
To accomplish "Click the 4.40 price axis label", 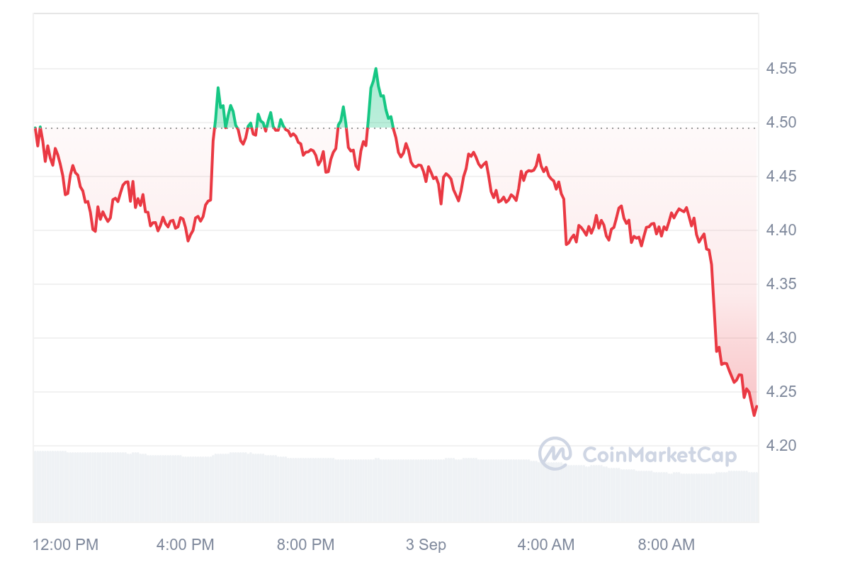I will 781,230.
